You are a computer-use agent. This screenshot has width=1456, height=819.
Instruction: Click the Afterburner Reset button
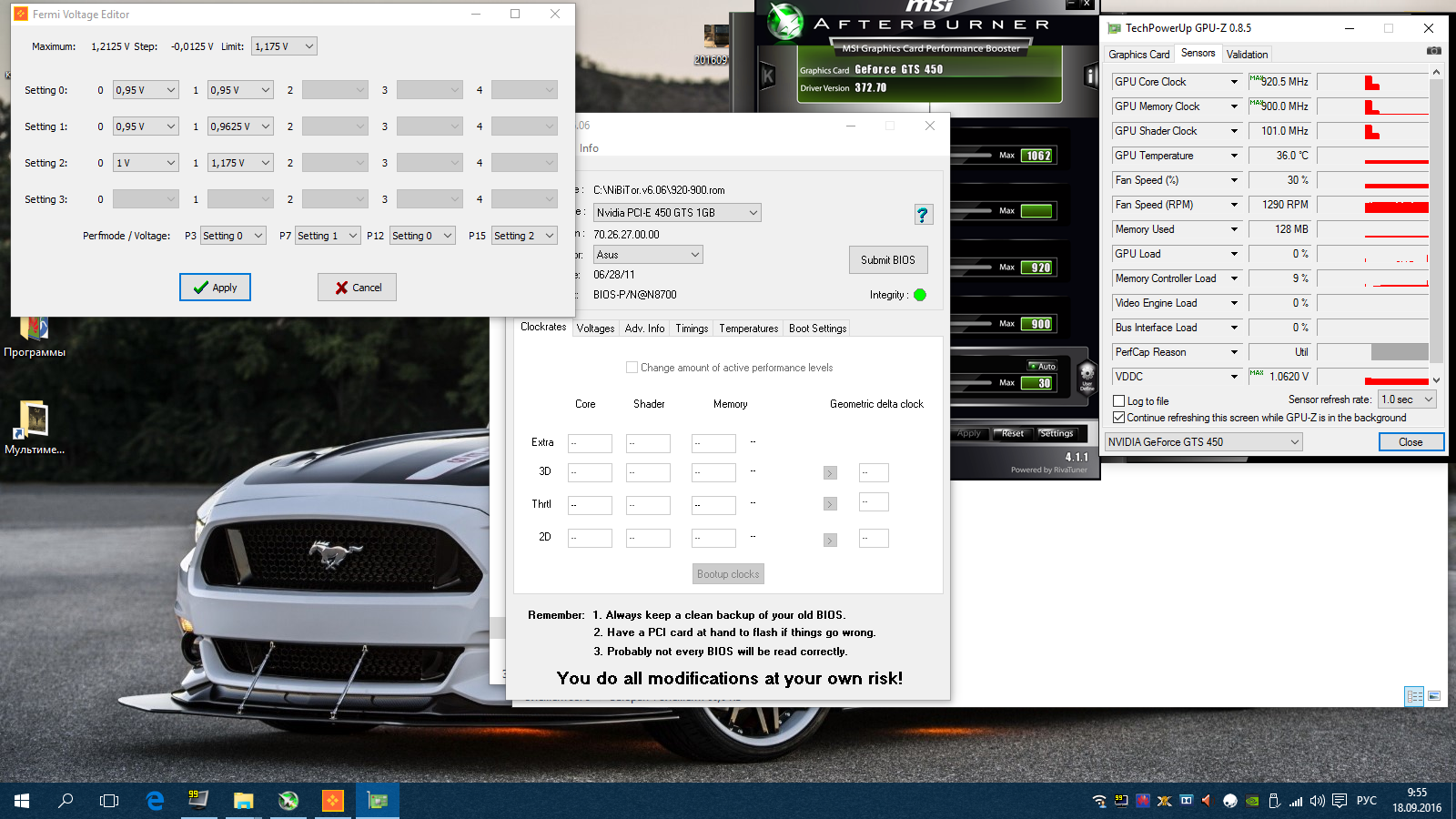[x=1013, y=434]
